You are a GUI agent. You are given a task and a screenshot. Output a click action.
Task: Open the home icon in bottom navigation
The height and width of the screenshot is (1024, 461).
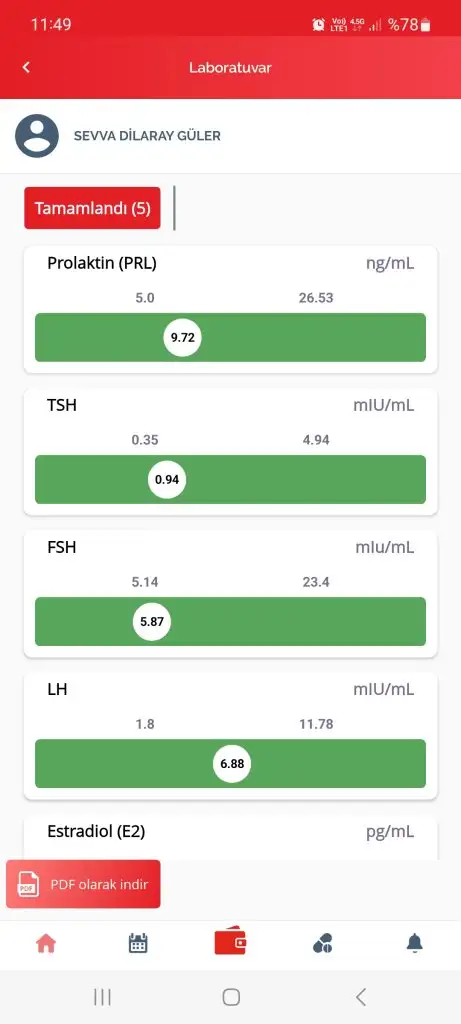pos(46,943)
